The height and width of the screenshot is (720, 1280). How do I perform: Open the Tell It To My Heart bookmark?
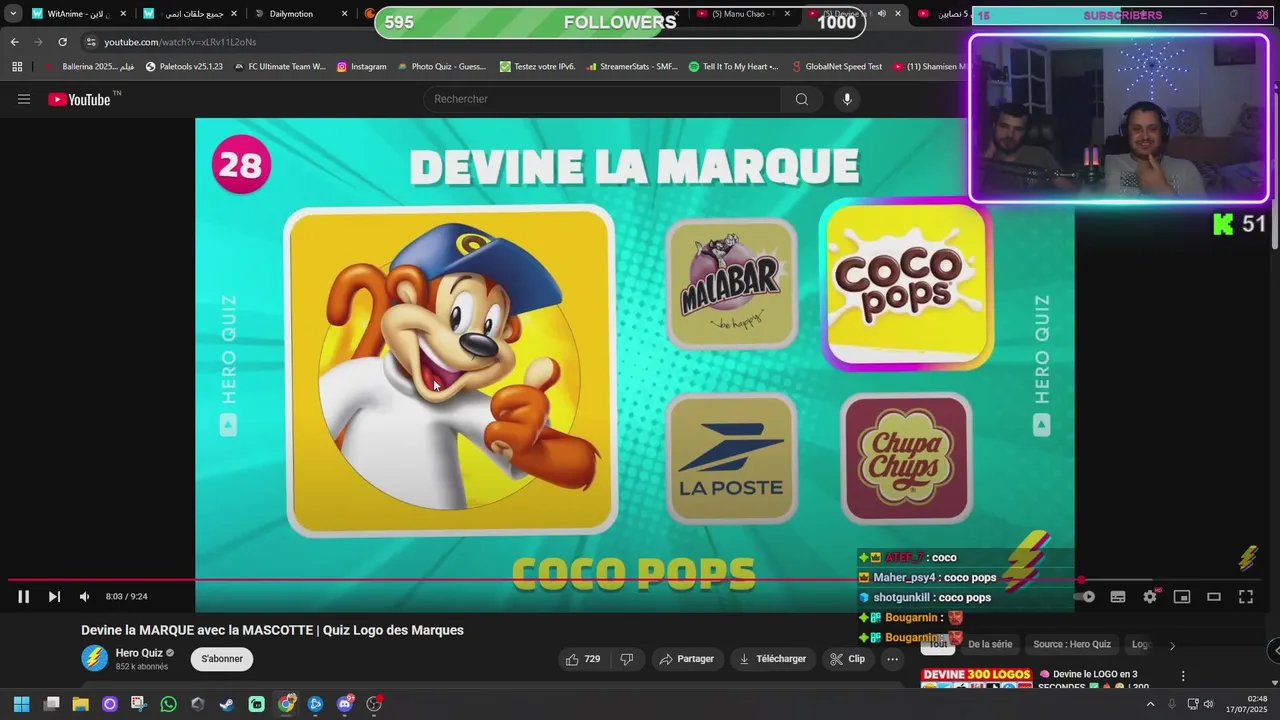pyautogui.click(x=733, y=67)
